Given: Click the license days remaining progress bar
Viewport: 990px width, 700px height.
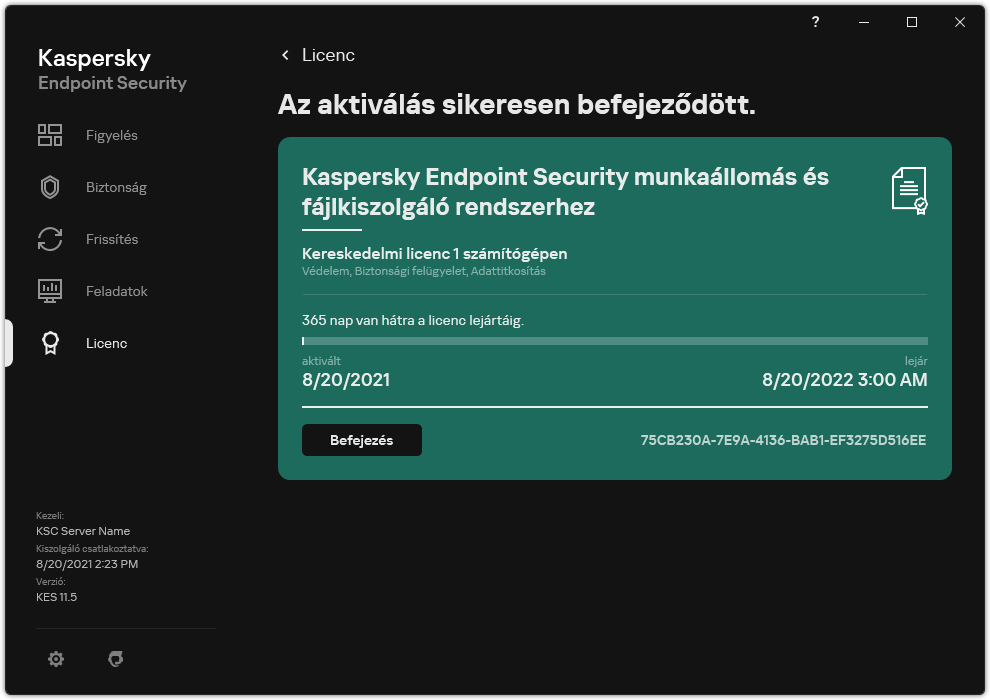Looking at the screenshot, I should (x=613, y=341).
